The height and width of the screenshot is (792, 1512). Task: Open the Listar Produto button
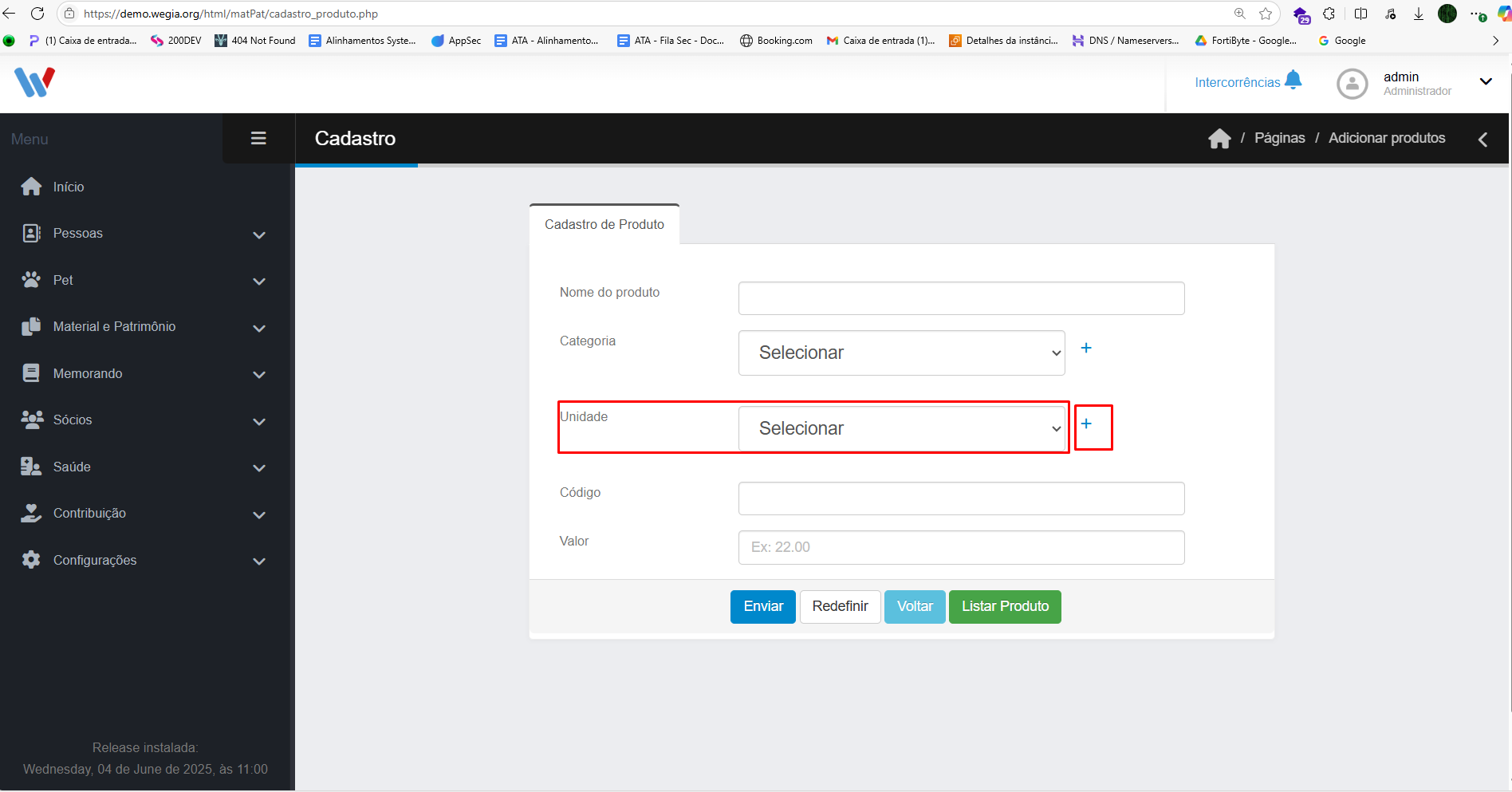coord(1005,606)
